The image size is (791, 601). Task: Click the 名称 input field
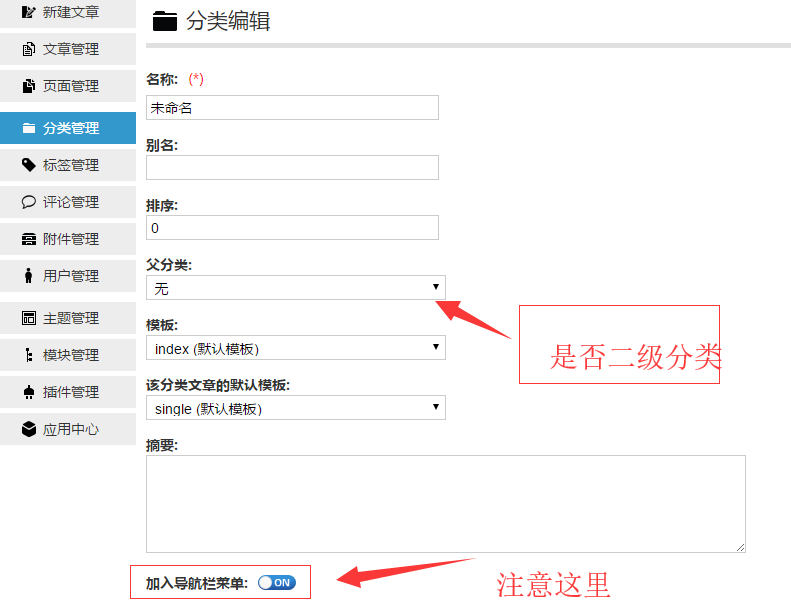292,108
